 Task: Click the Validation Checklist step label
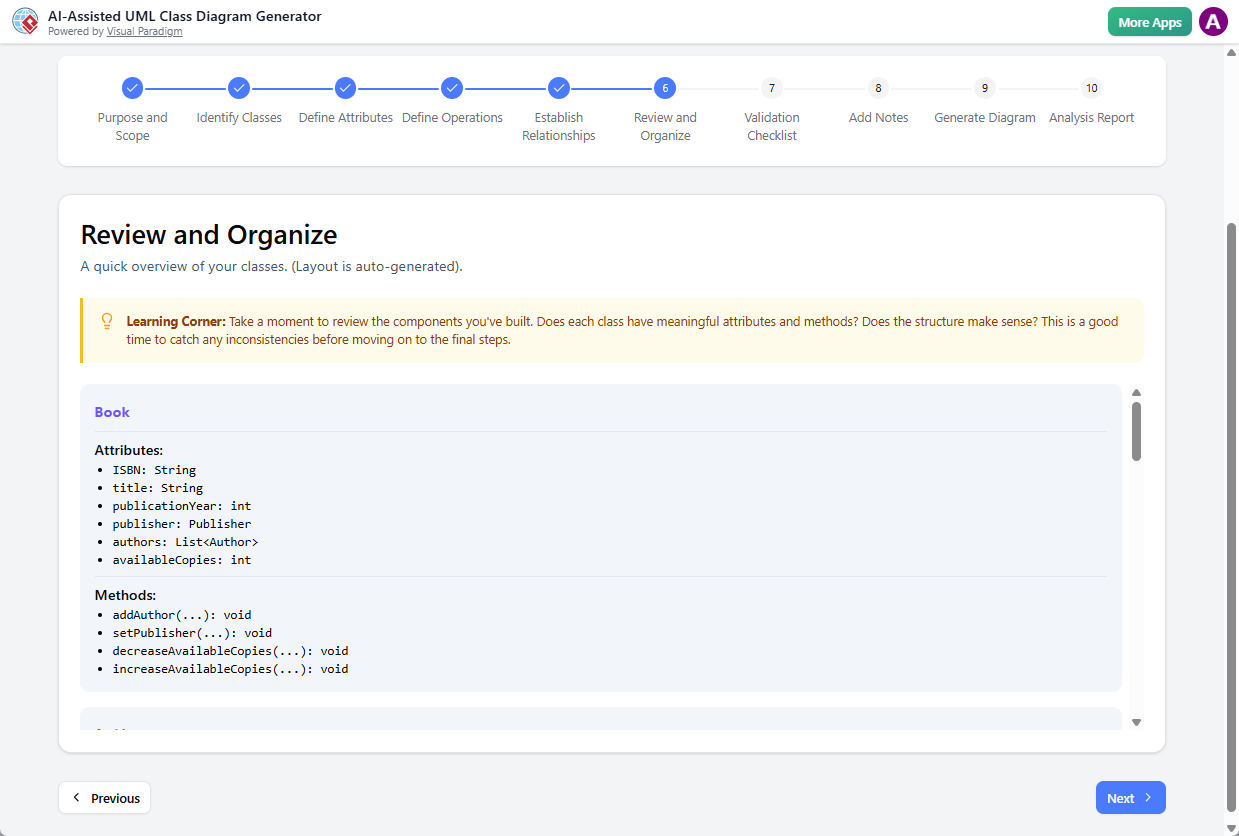click(772, 126)
